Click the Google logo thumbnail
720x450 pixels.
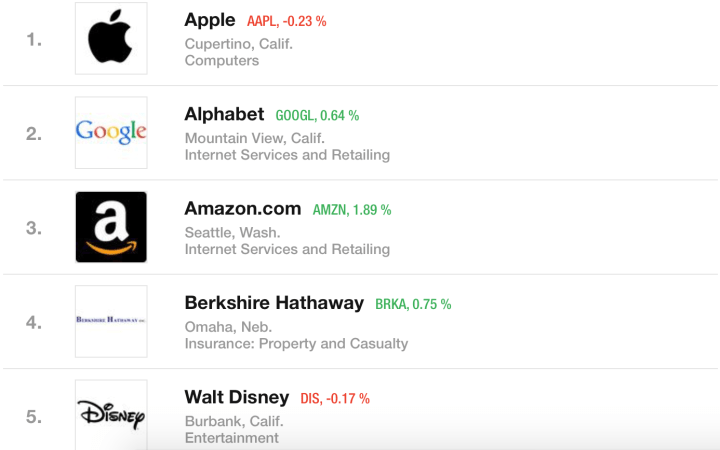[111, 132]
